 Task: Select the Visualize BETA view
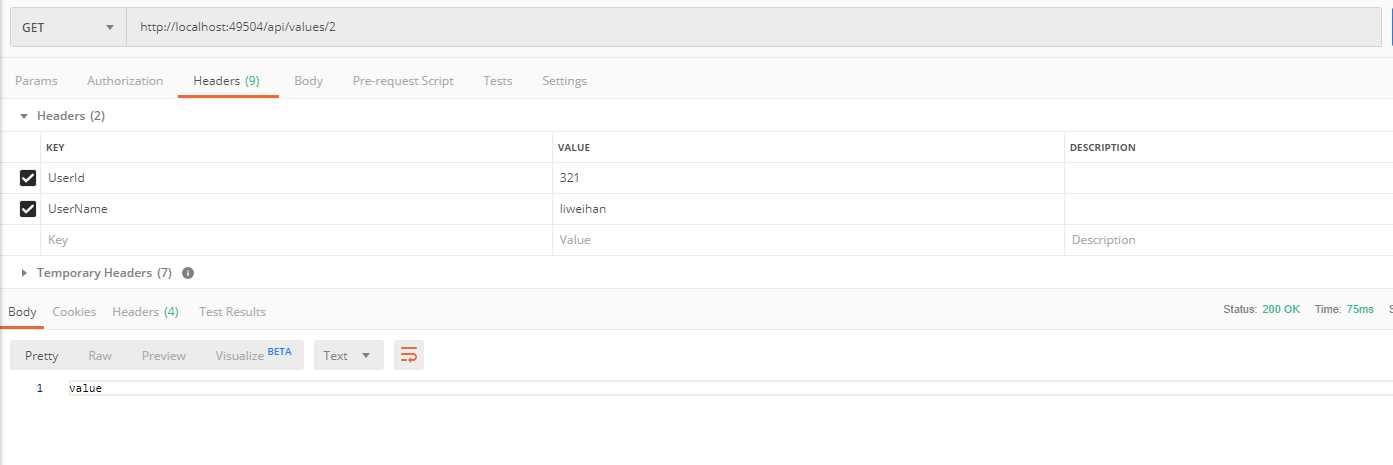[x=253, y=355]
